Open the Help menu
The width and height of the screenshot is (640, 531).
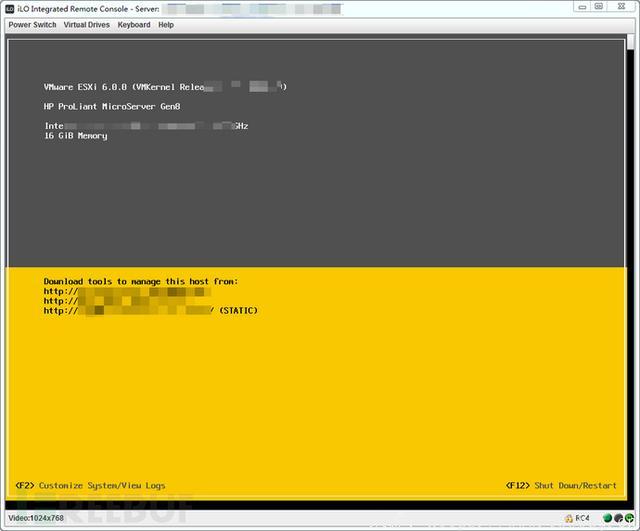pyautogui.click(x=166, y=25)
